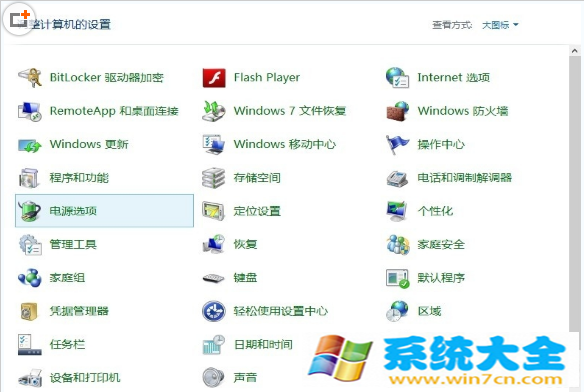Screen dimensions: 584x392
Task: Click the 个性化 label
Action: click(435, 211)
